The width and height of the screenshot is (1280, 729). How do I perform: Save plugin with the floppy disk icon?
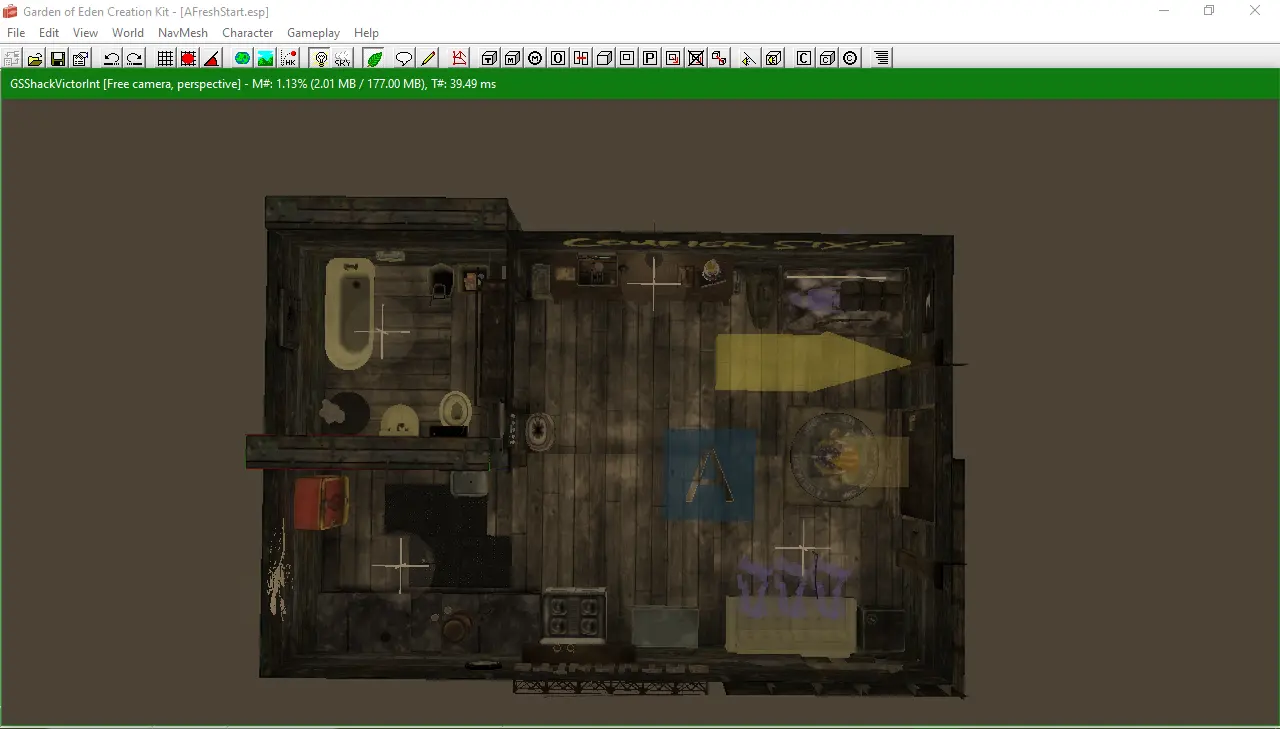[x=58, y=58]
